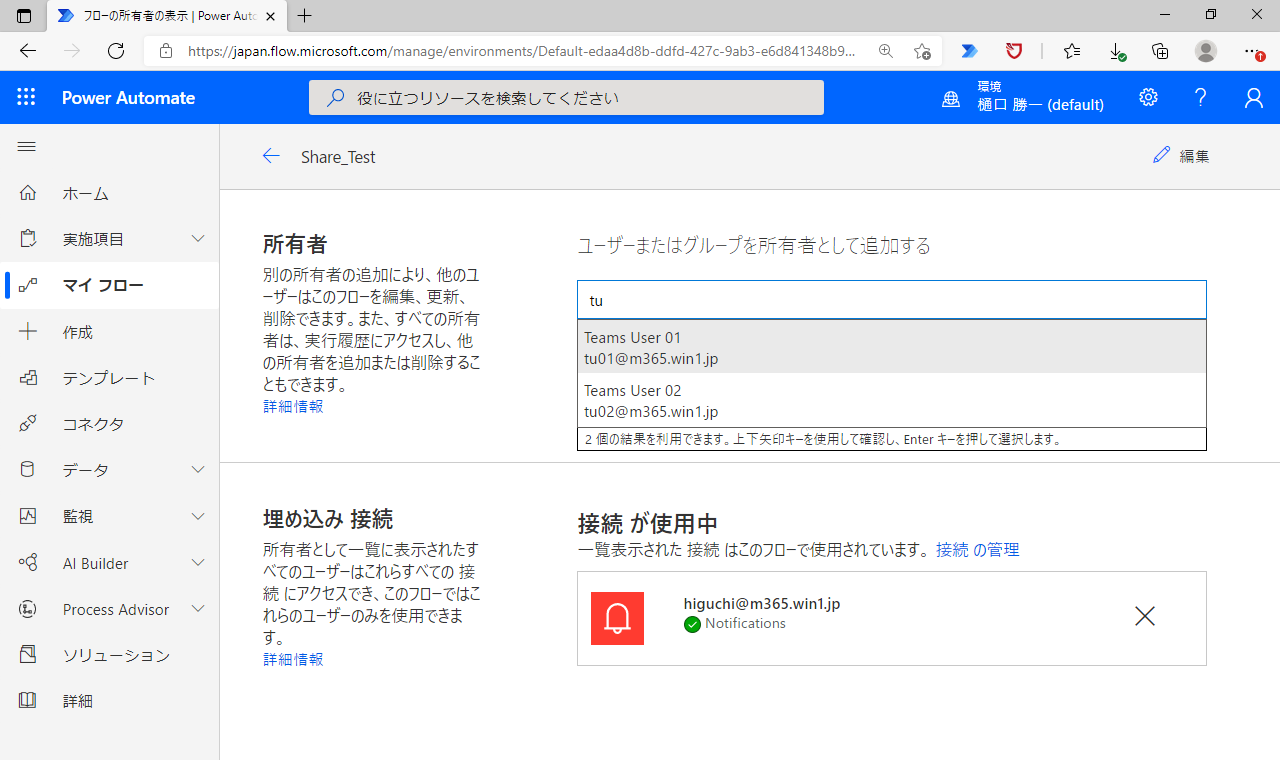Click the 詳細 book icon
The height and width of the screenshot is (760, 1280).
[x=28, y=701]
